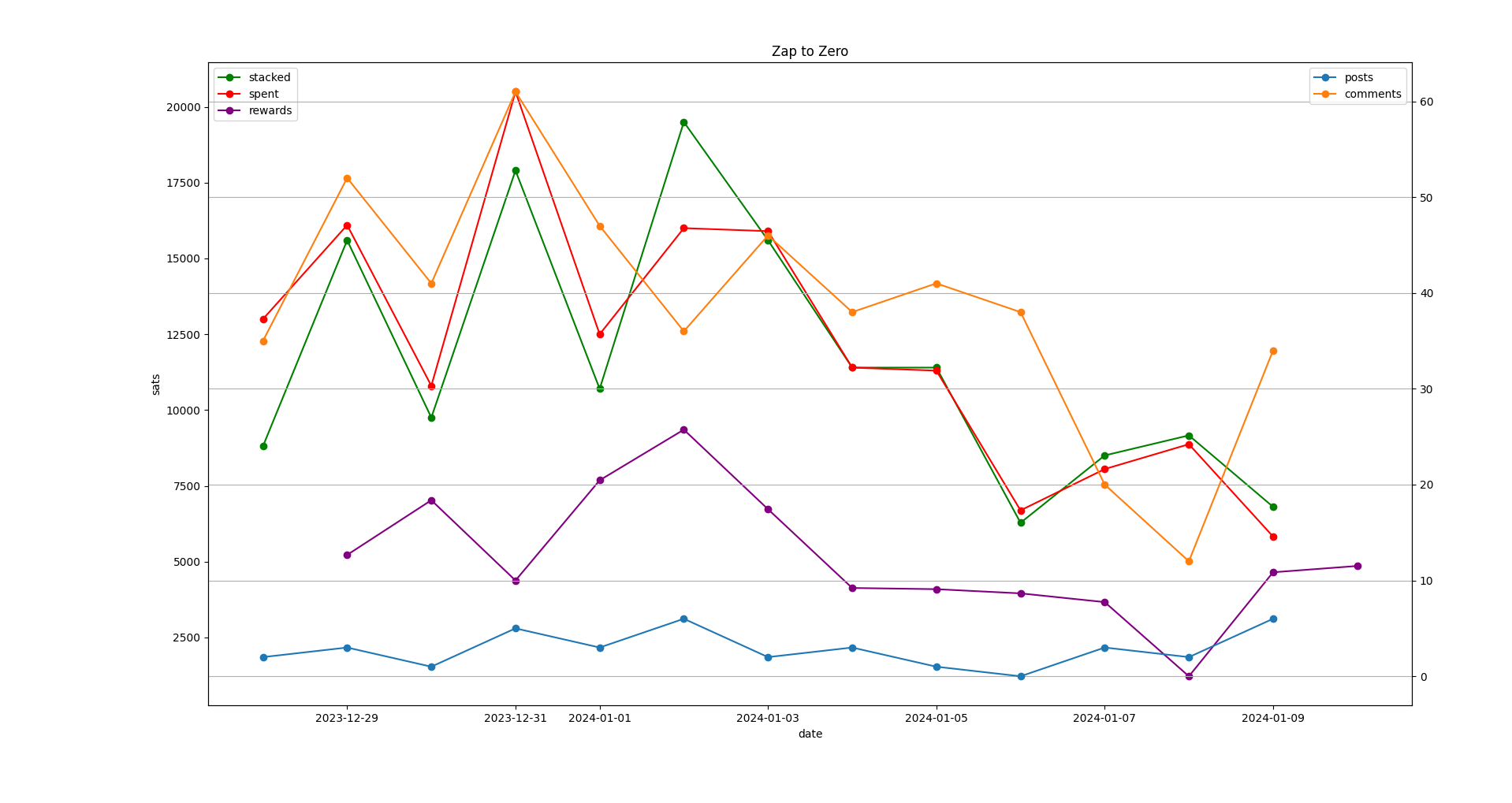The image size is (1512, 803).
Task: Select the highest green stacked data point
Action: pos(683,122)
